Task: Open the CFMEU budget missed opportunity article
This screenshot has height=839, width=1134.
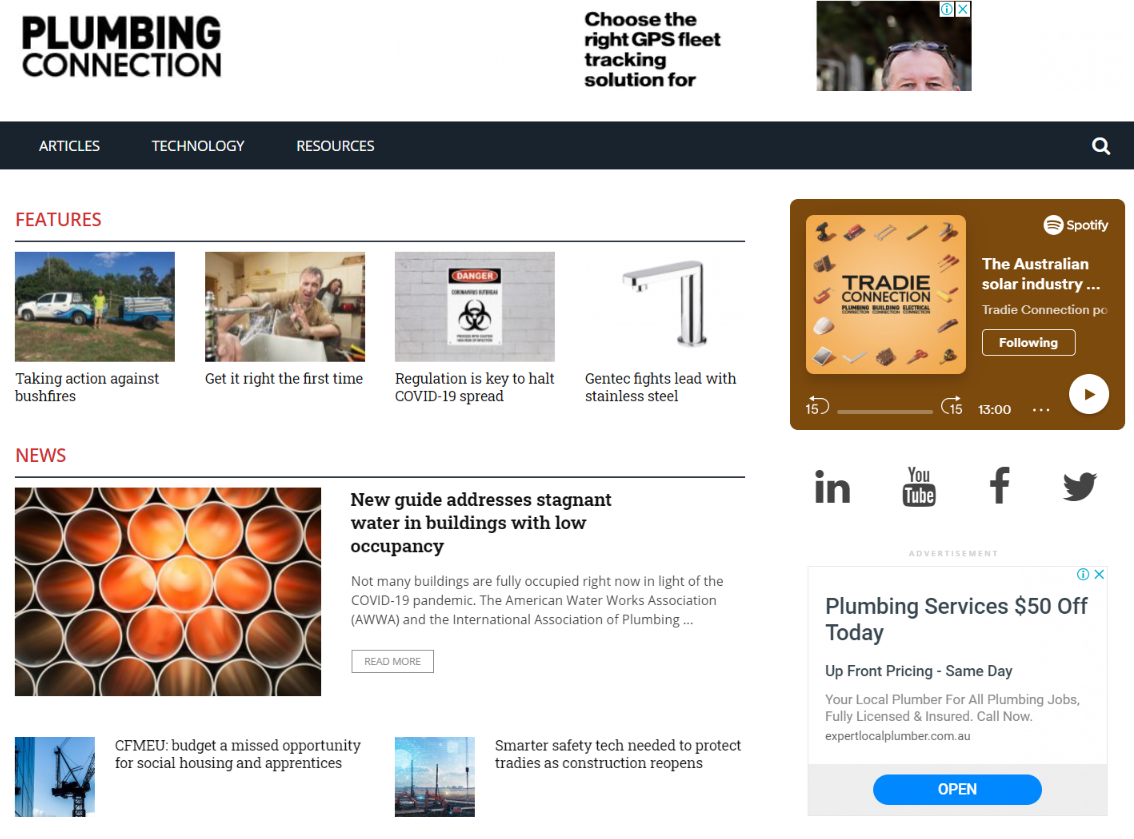Action: [x=237, y=754]
